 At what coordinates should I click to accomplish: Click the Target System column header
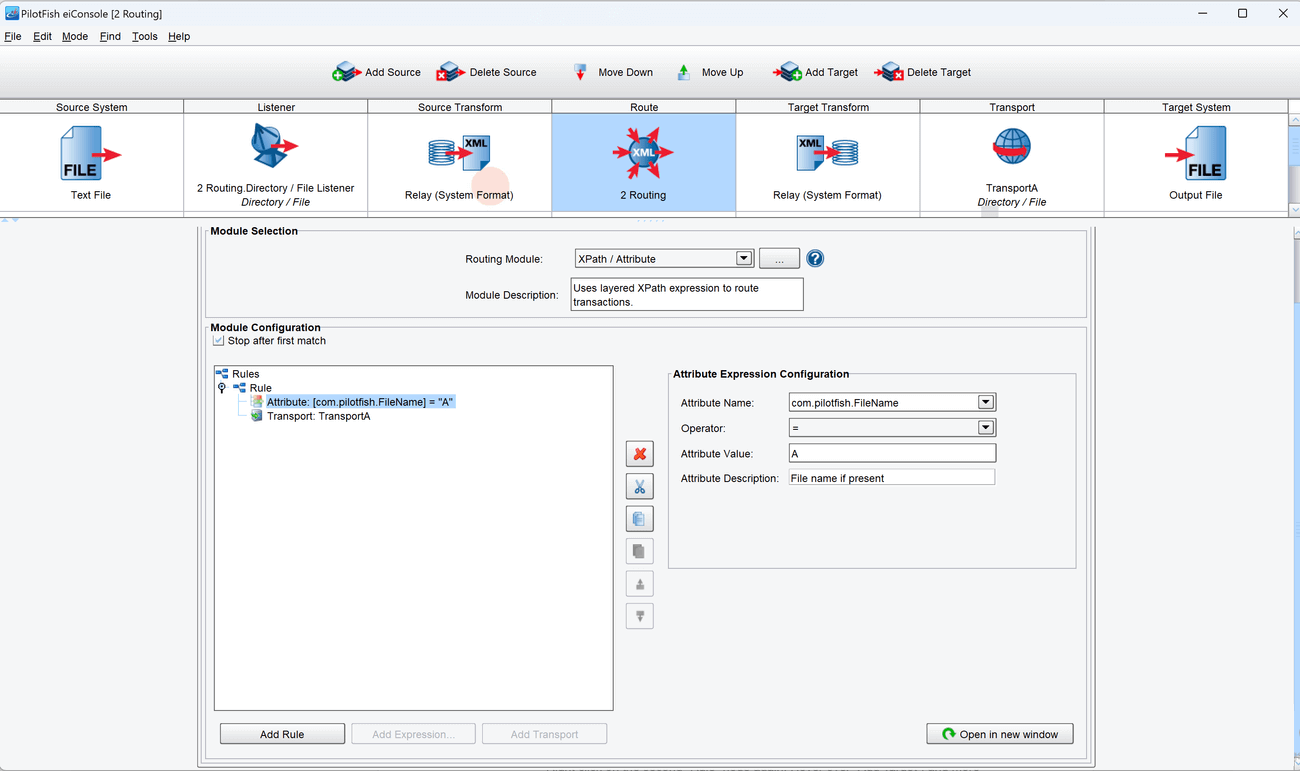point(1196,107)
